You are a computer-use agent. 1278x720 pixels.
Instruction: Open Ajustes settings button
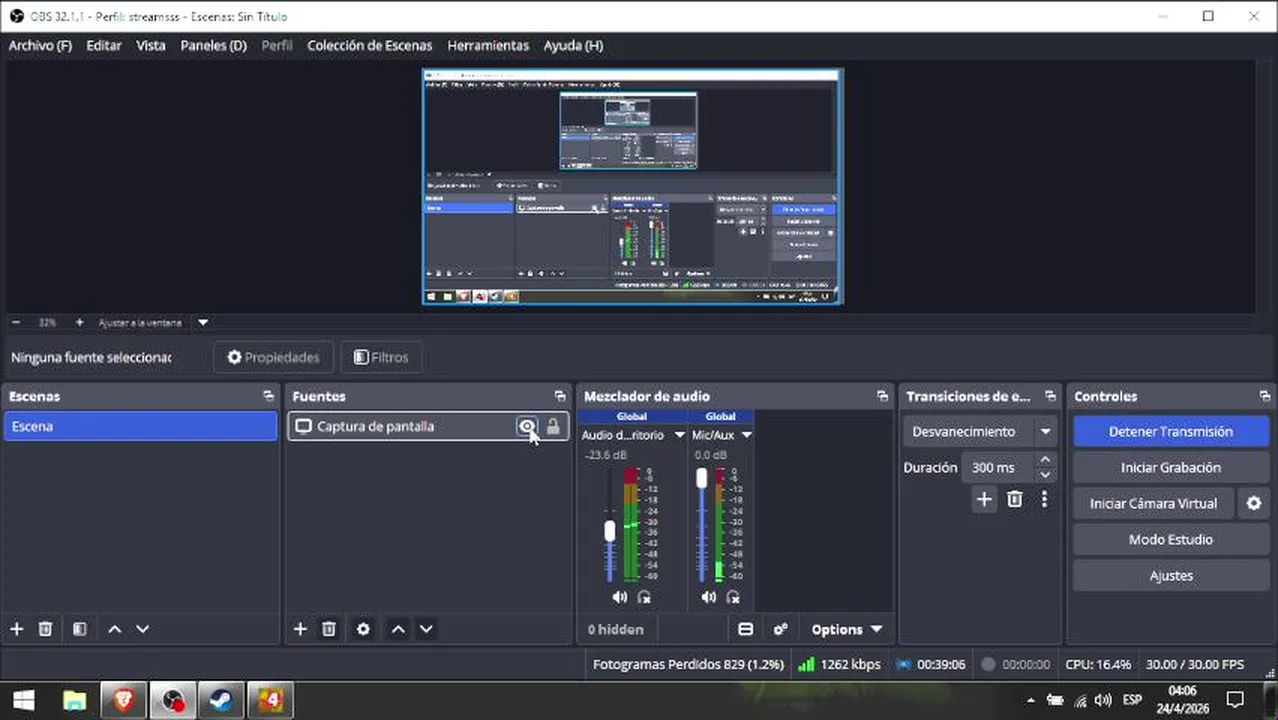point(1171,576)
